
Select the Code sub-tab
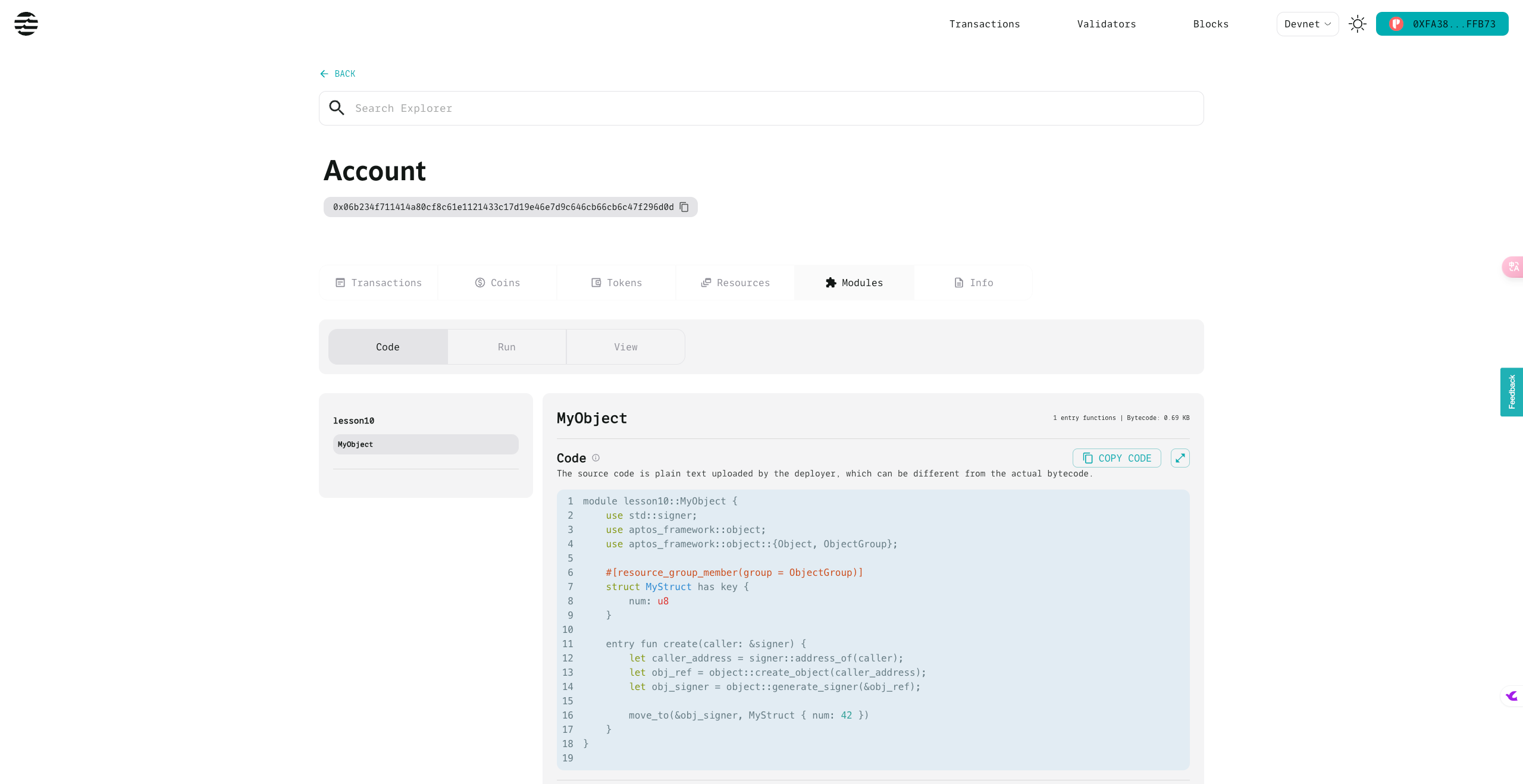click(388, 347)
